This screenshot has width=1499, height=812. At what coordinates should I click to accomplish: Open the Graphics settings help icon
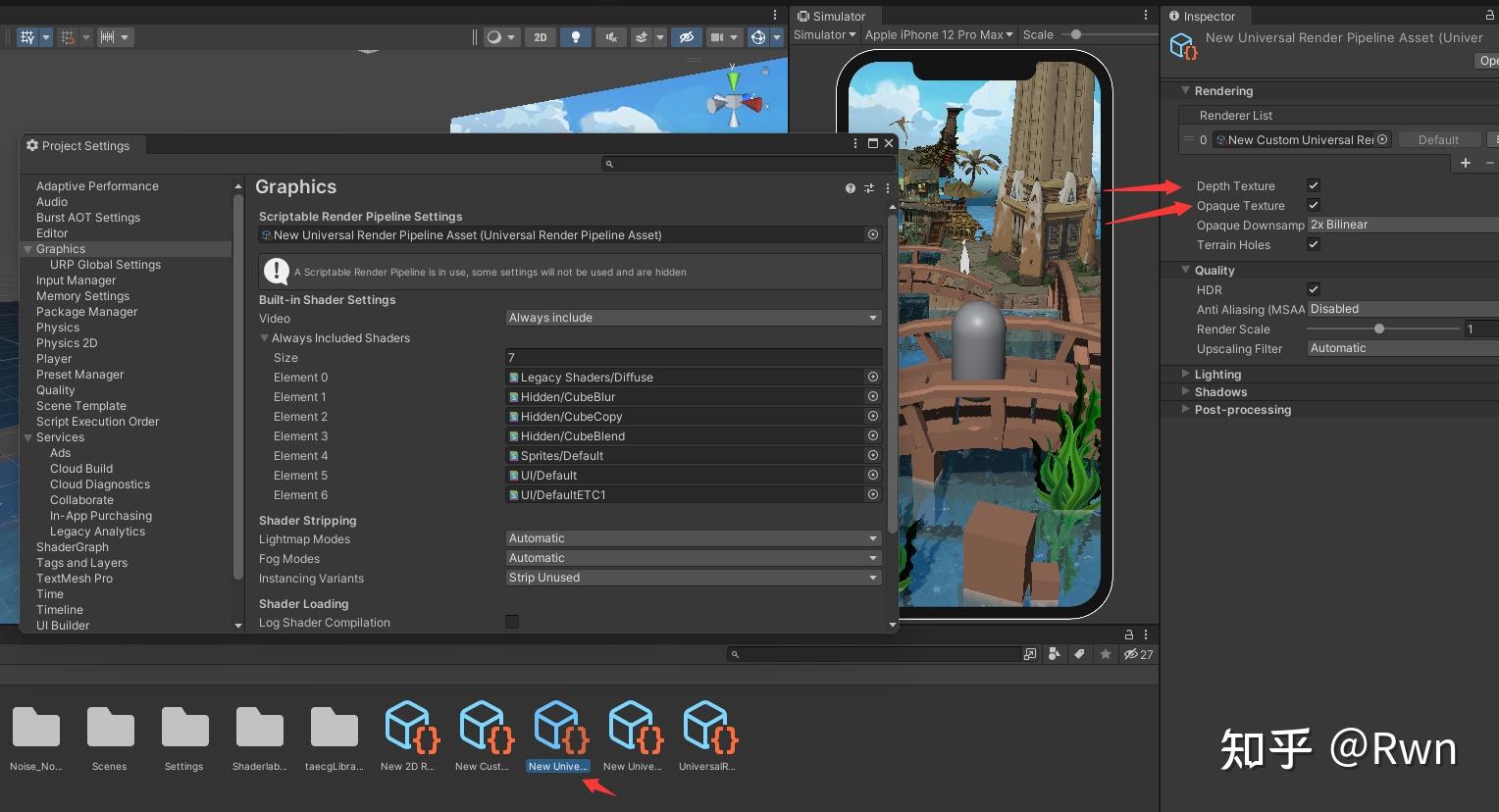tap(850, 188)
